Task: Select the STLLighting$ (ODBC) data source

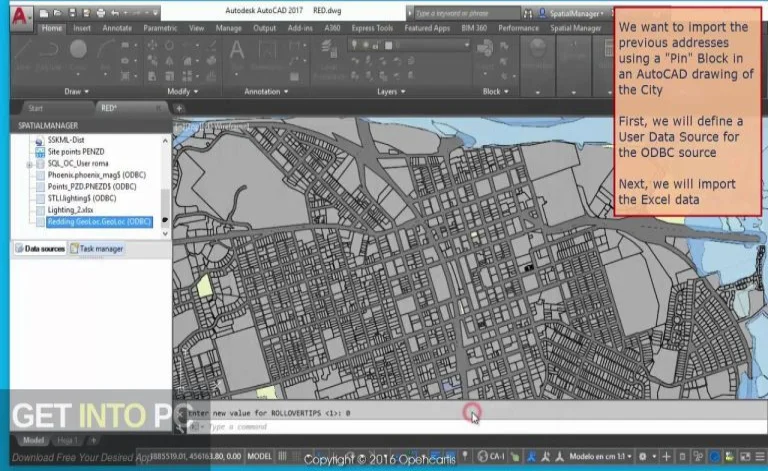Action: (x=82, y=198)
